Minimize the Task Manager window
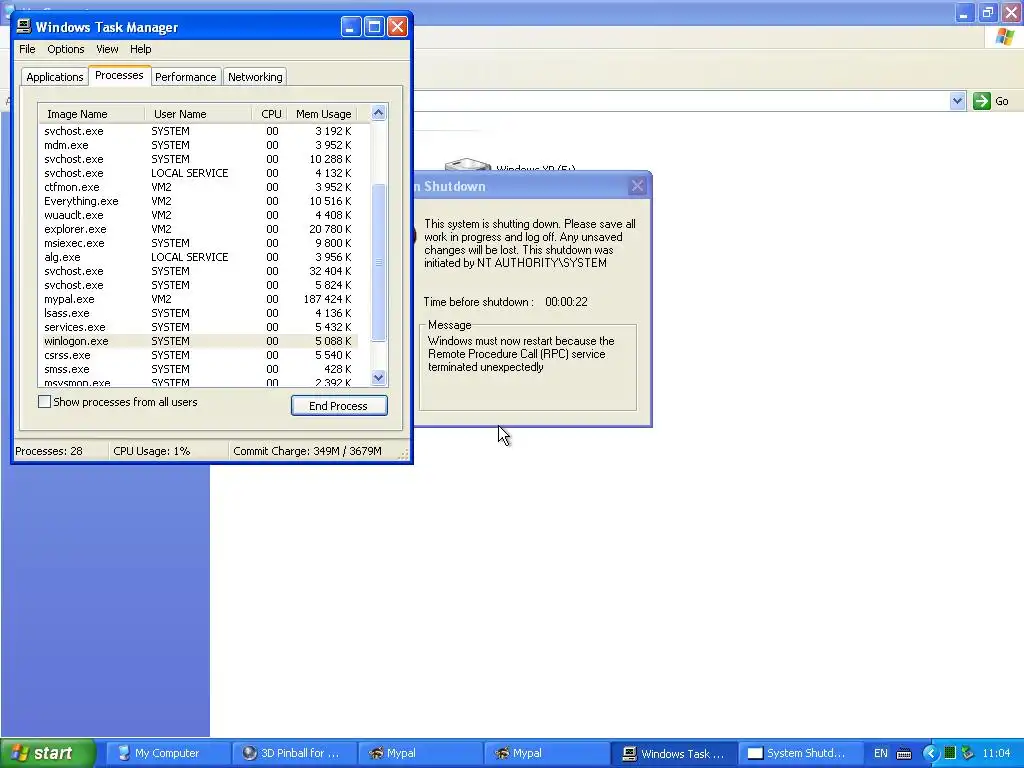This screenshot has width=1024, height=768. [351, 27]
